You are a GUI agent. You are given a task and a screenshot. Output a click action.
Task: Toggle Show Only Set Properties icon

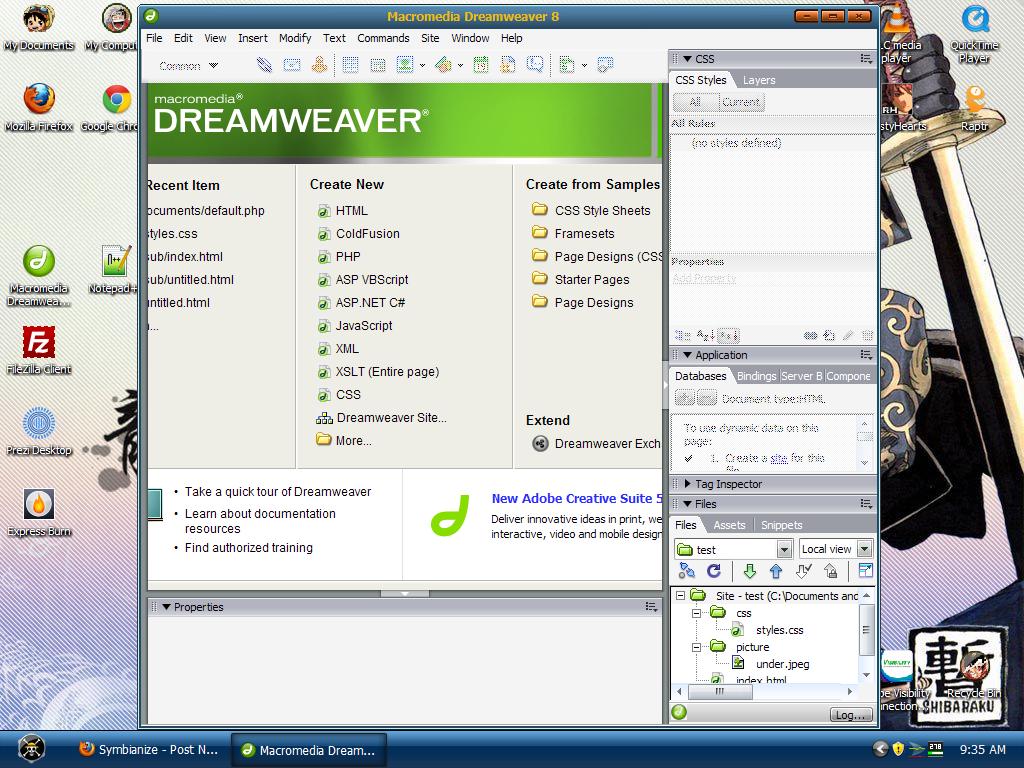(x=728, y=336)
